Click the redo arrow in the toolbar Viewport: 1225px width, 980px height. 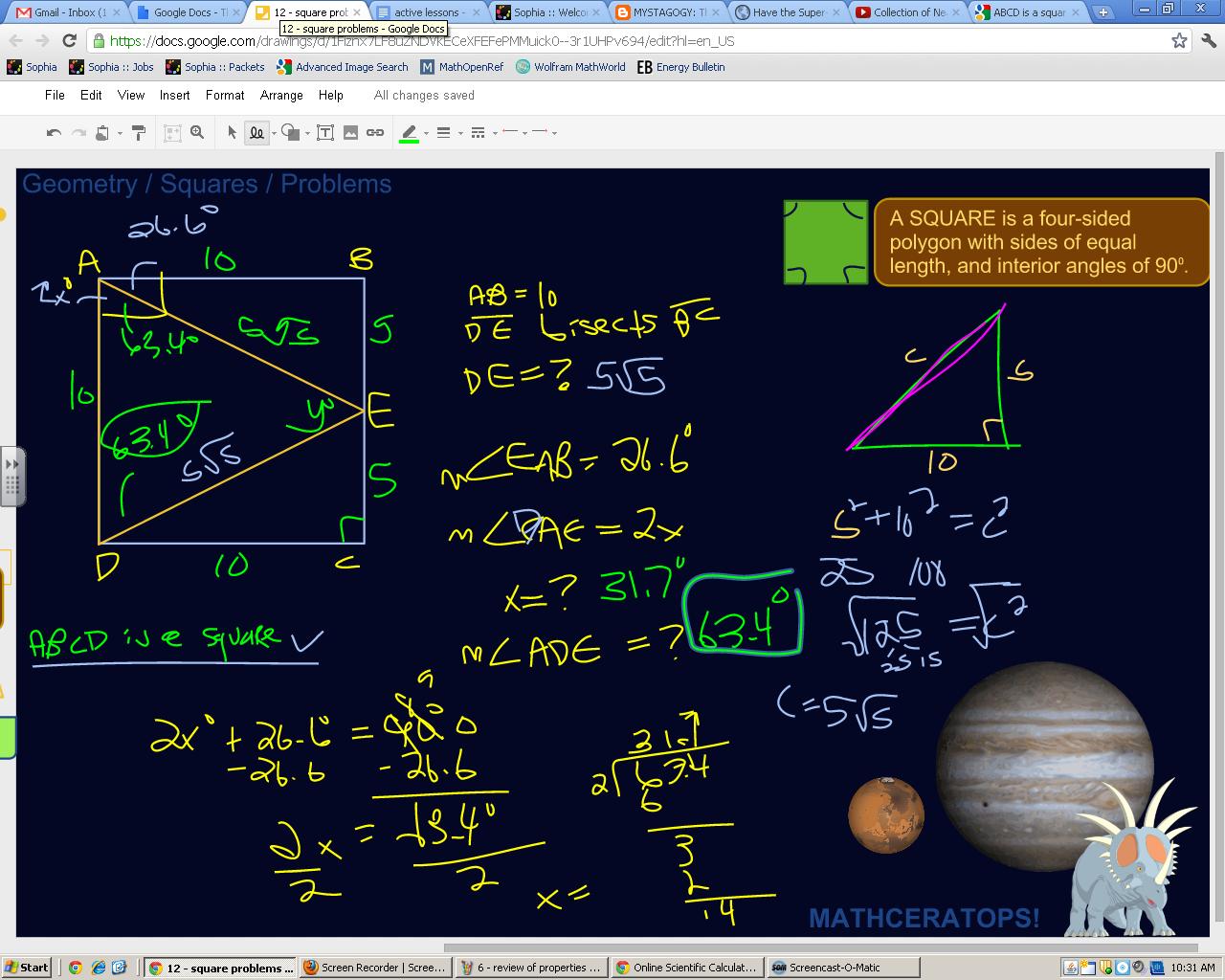click(x=78, y=133)
